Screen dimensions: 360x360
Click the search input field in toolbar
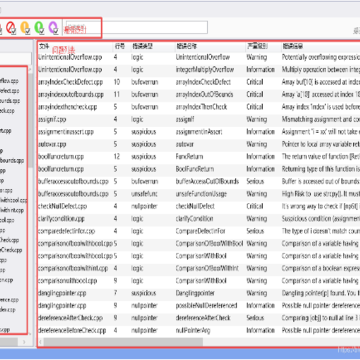136,27
